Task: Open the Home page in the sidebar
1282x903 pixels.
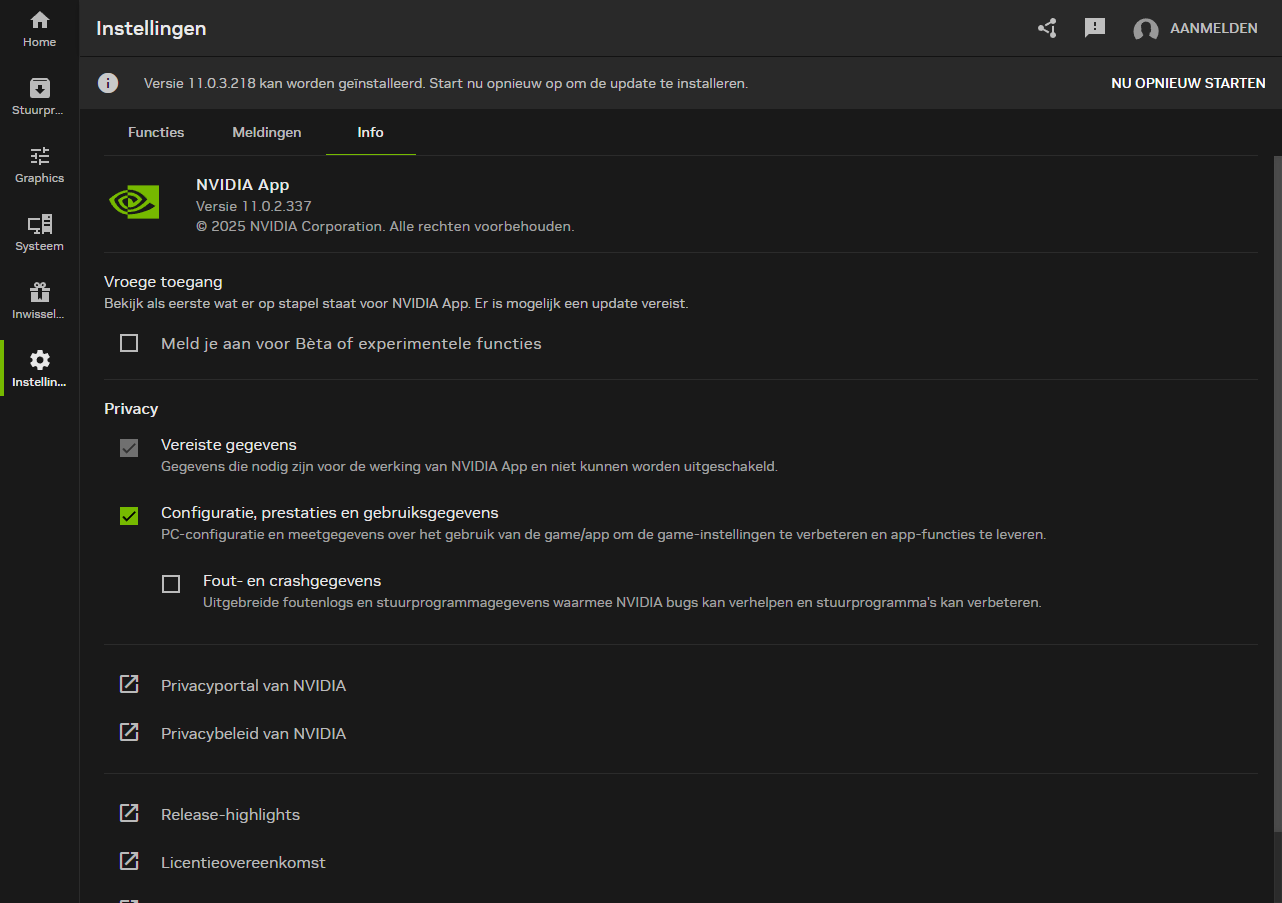Action: (x=40, y=29)
